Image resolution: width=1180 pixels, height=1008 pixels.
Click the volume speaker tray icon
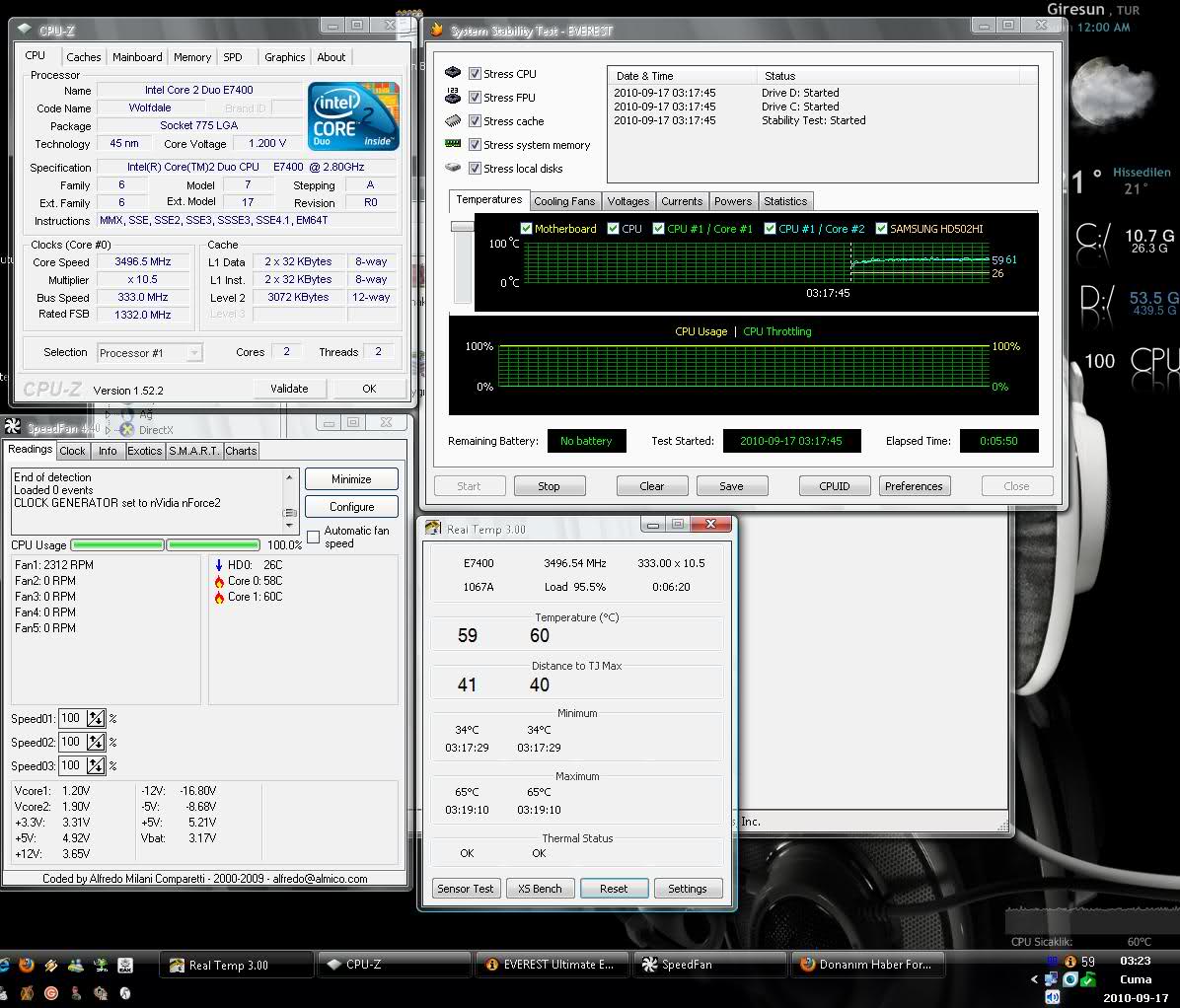(x=1052, y=997)
